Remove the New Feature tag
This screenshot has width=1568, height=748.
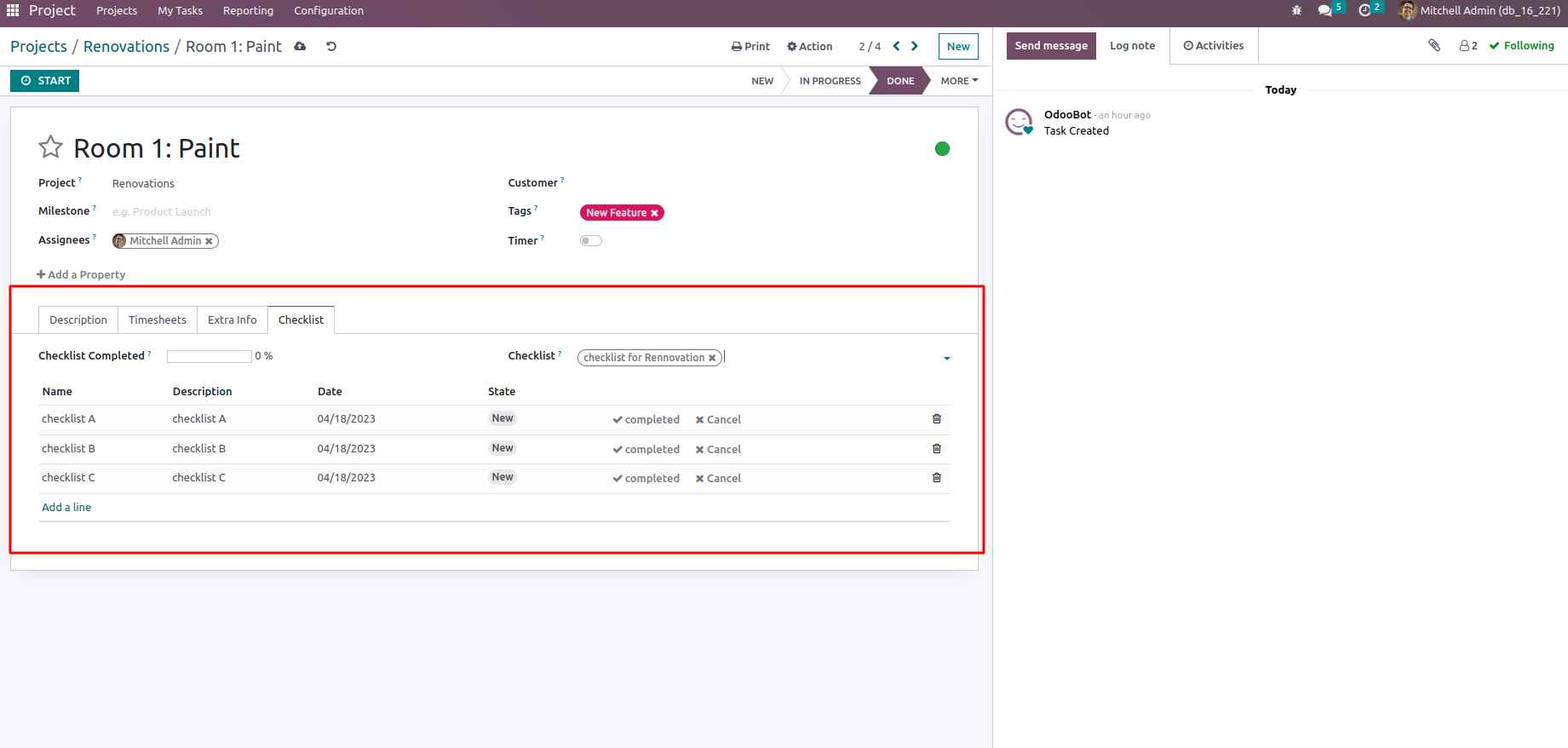point(654,213)
